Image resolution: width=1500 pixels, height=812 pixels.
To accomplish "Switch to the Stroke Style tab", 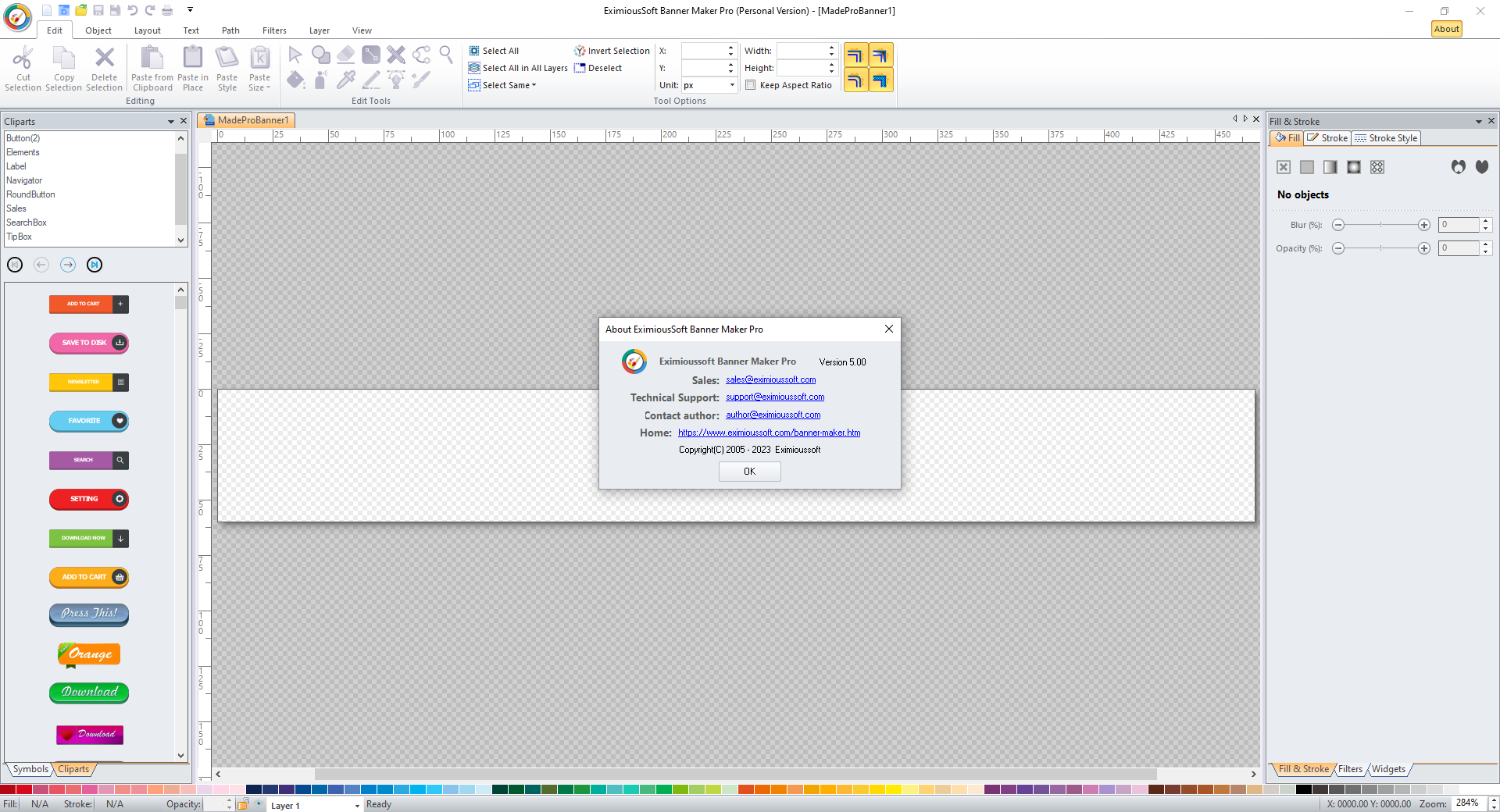I will [1386, 138].
